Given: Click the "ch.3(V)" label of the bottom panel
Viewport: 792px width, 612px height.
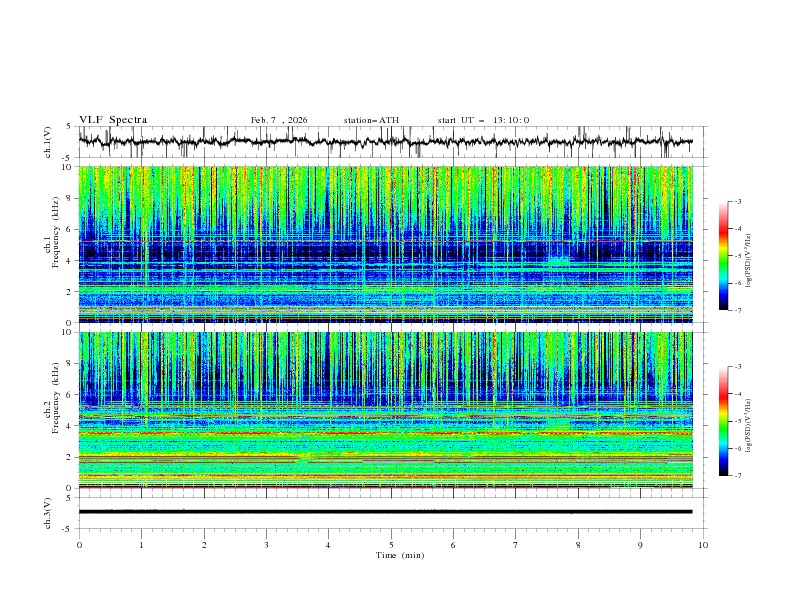Looking at the screenshot, I should tap(49, 512).
